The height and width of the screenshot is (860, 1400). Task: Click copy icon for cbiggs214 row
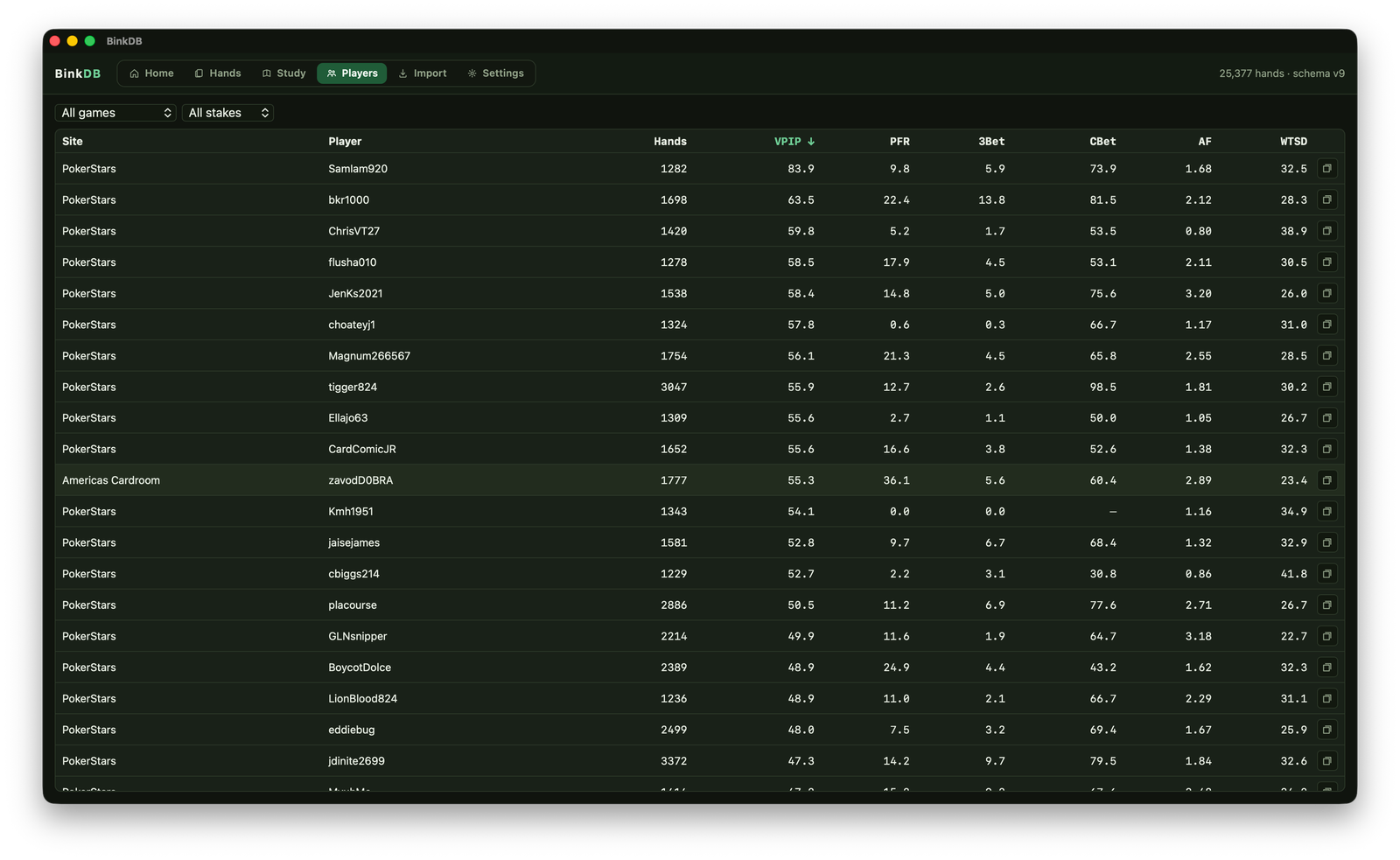tap(1326, 574)
